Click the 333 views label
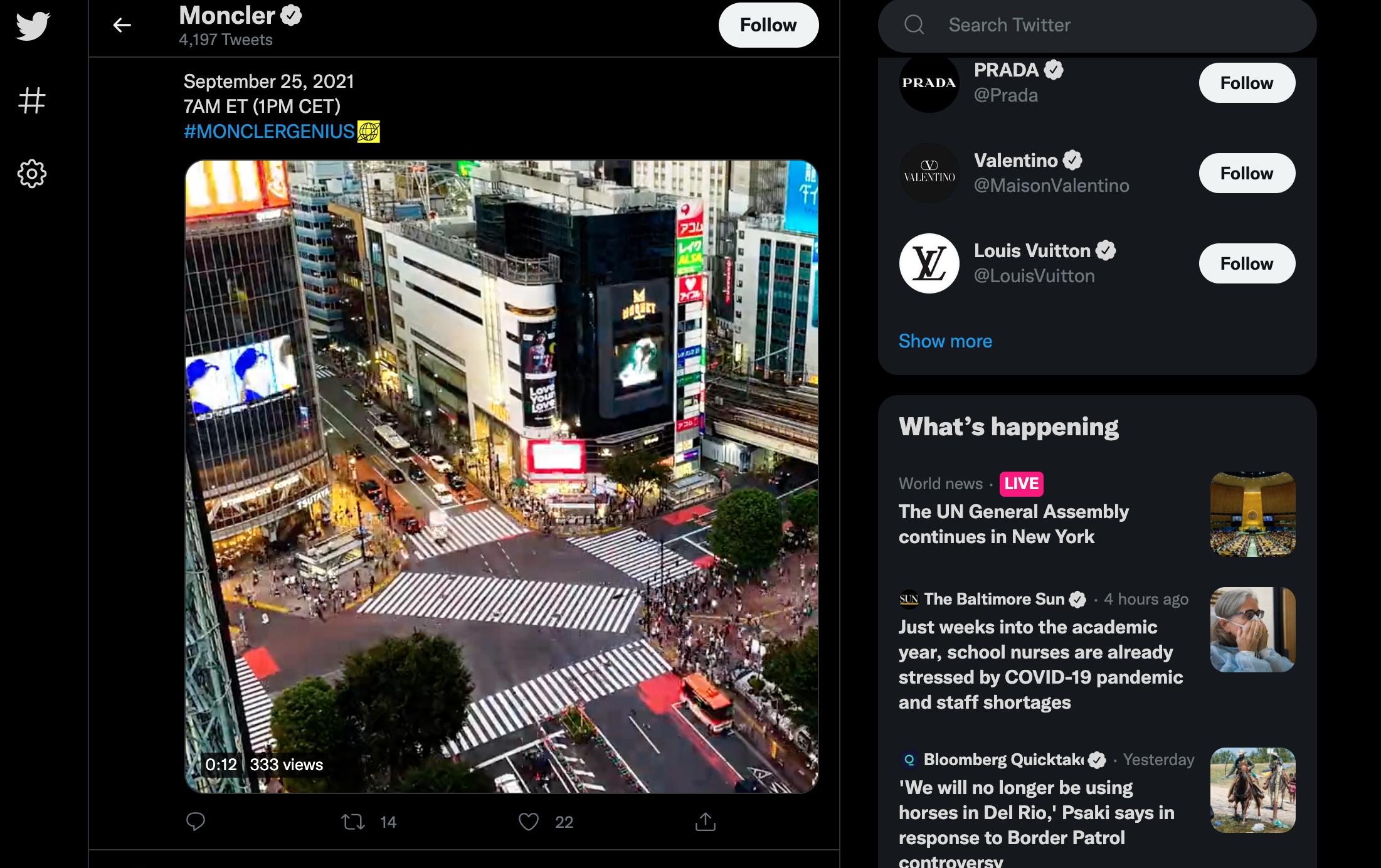 [x=287, y=765]
